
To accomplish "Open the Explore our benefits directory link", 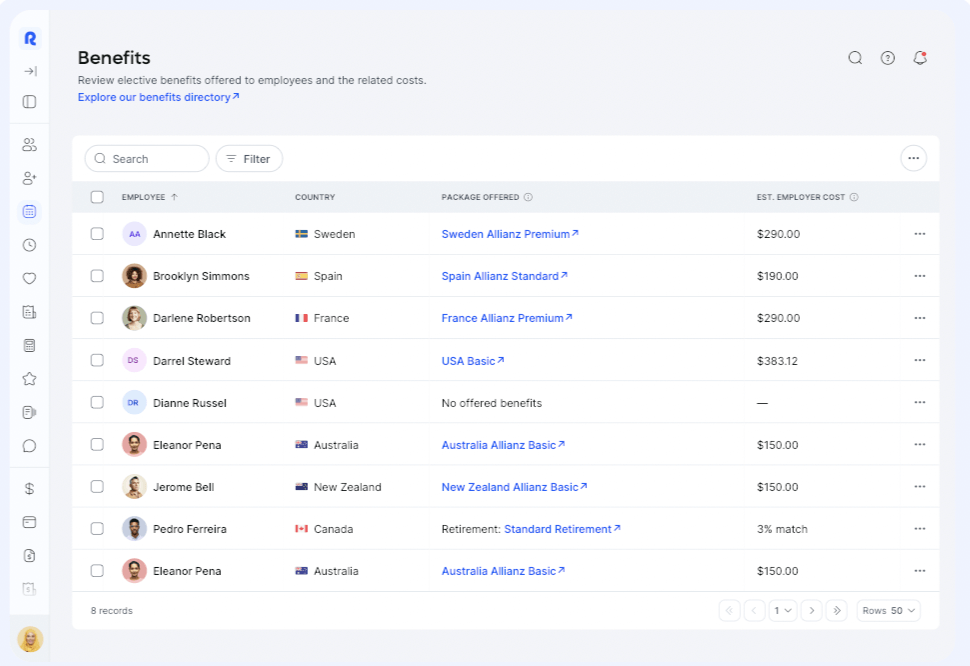I will pos(158,97).
